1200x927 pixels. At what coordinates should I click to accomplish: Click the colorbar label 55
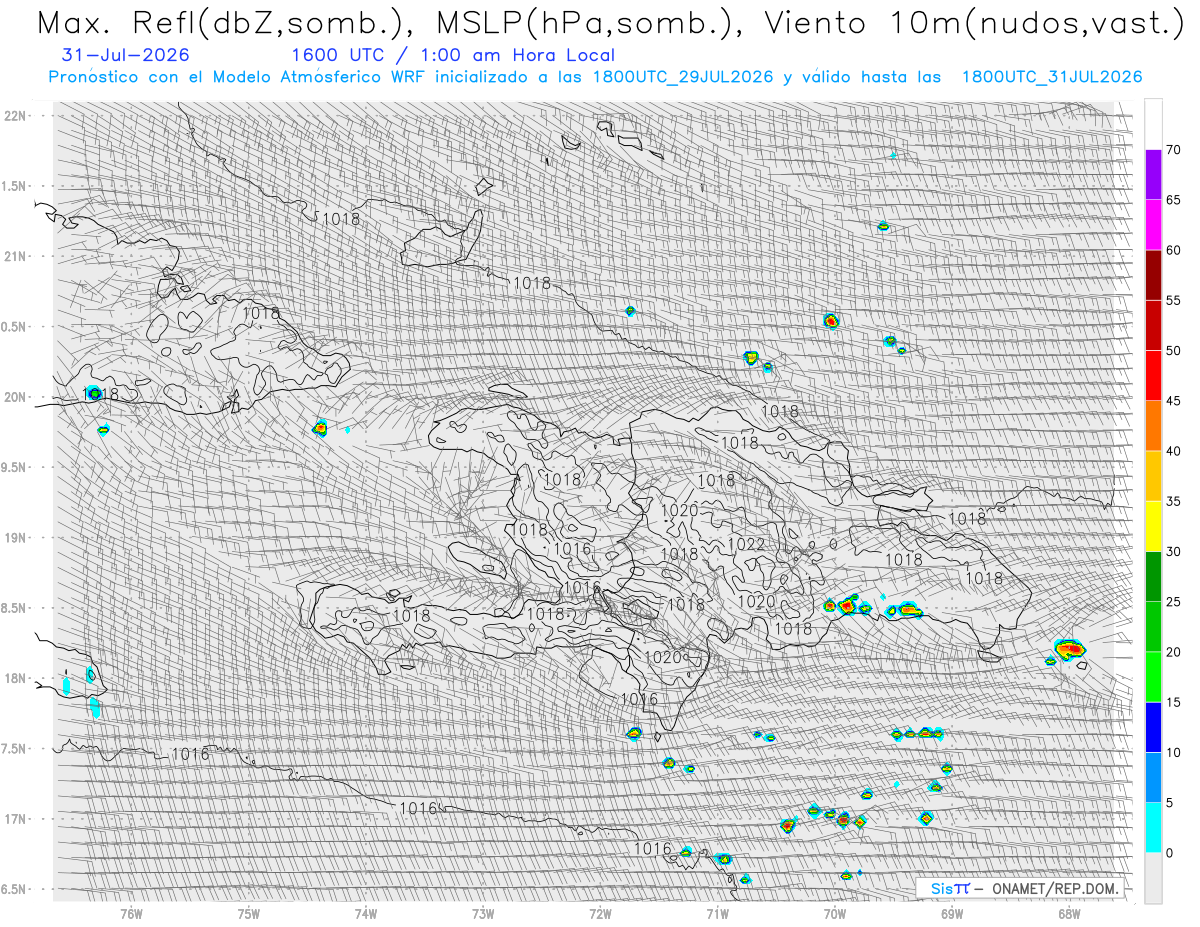click(1174, 300)
